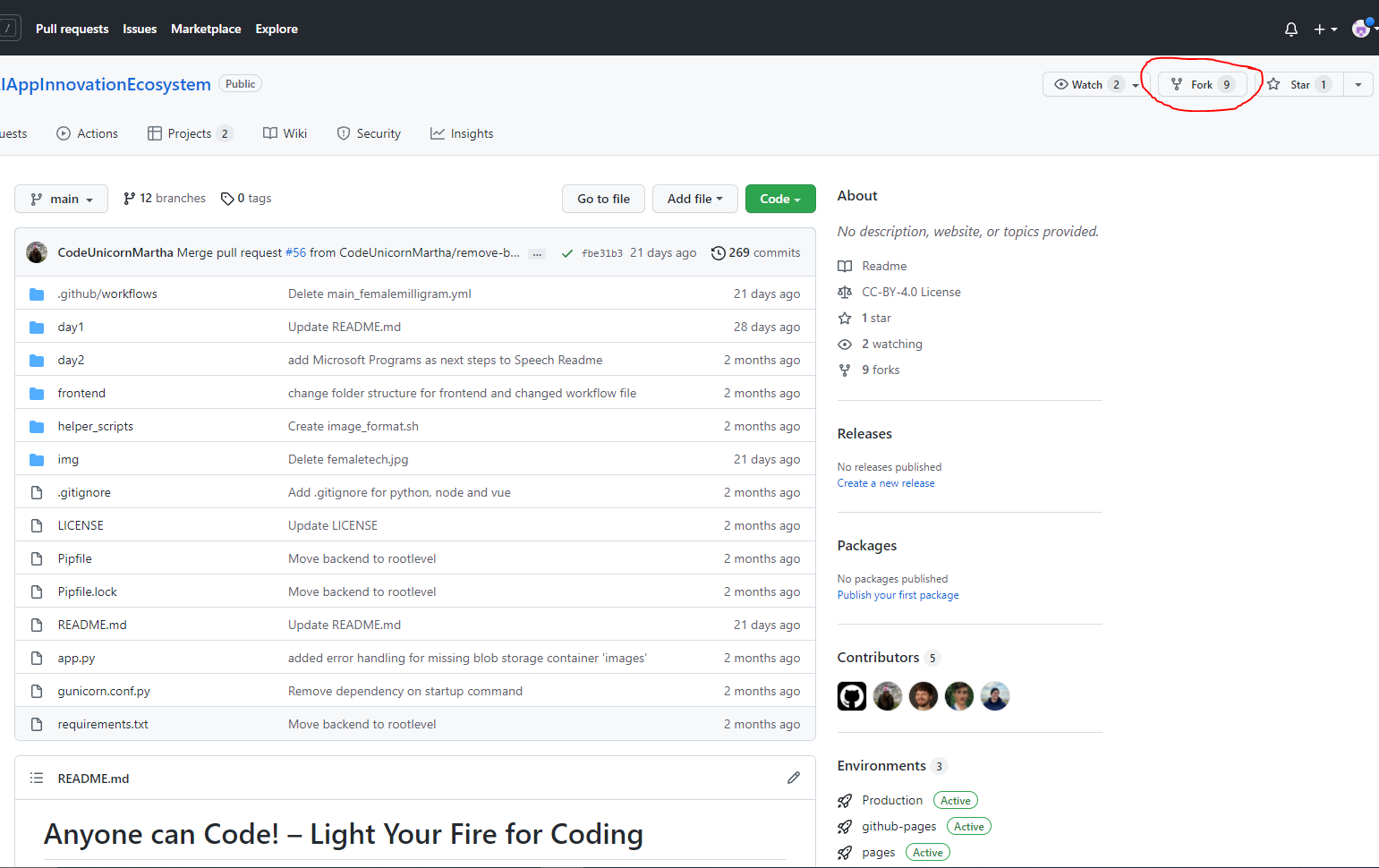This screenshot has width=1379, height=868.
Task: Open the main branch selector dropdown
Action: tap(61, 198)
